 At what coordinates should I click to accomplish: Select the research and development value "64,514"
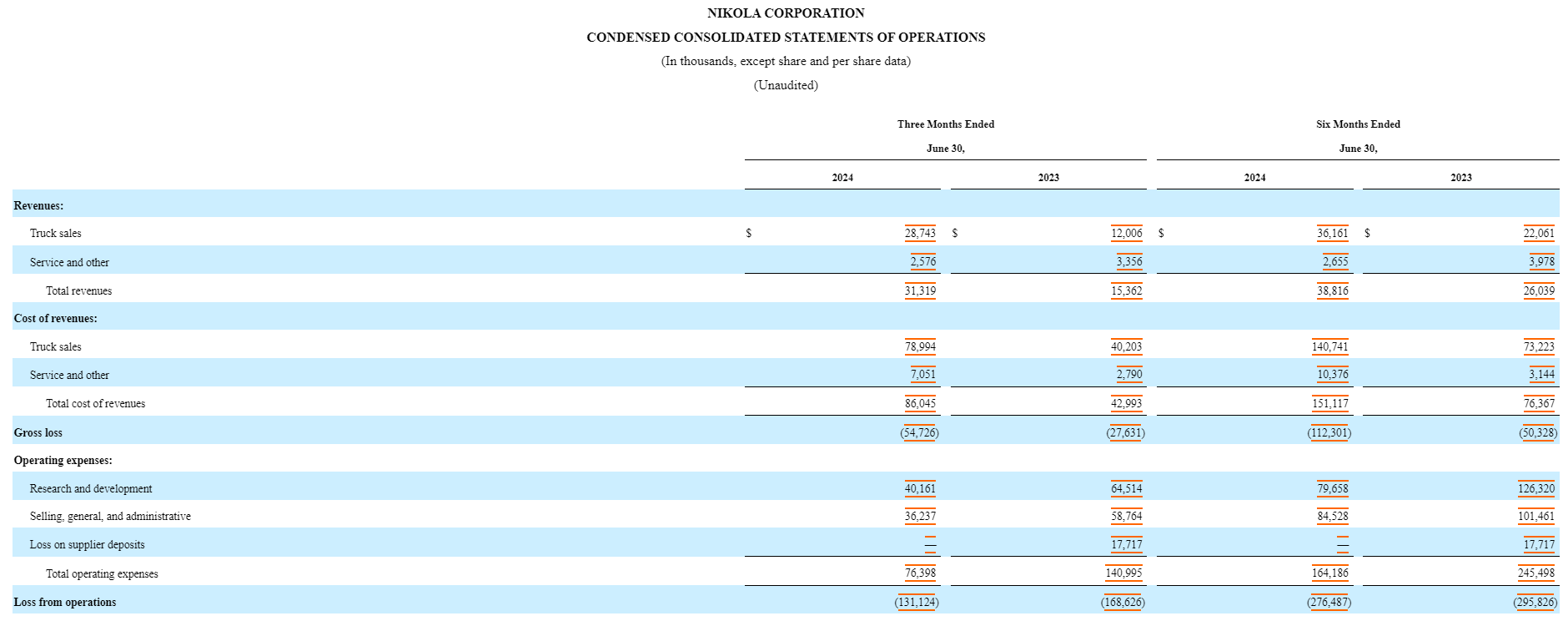(x=1127, y=489)
